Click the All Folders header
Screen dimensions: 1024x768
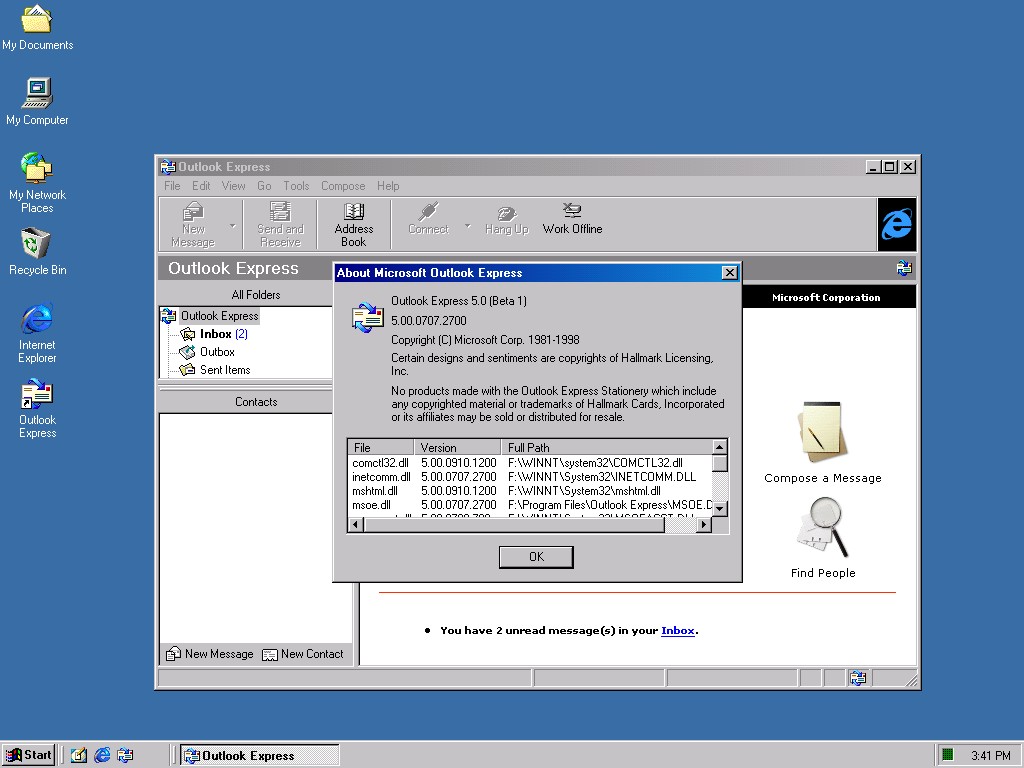click(255, 295)
